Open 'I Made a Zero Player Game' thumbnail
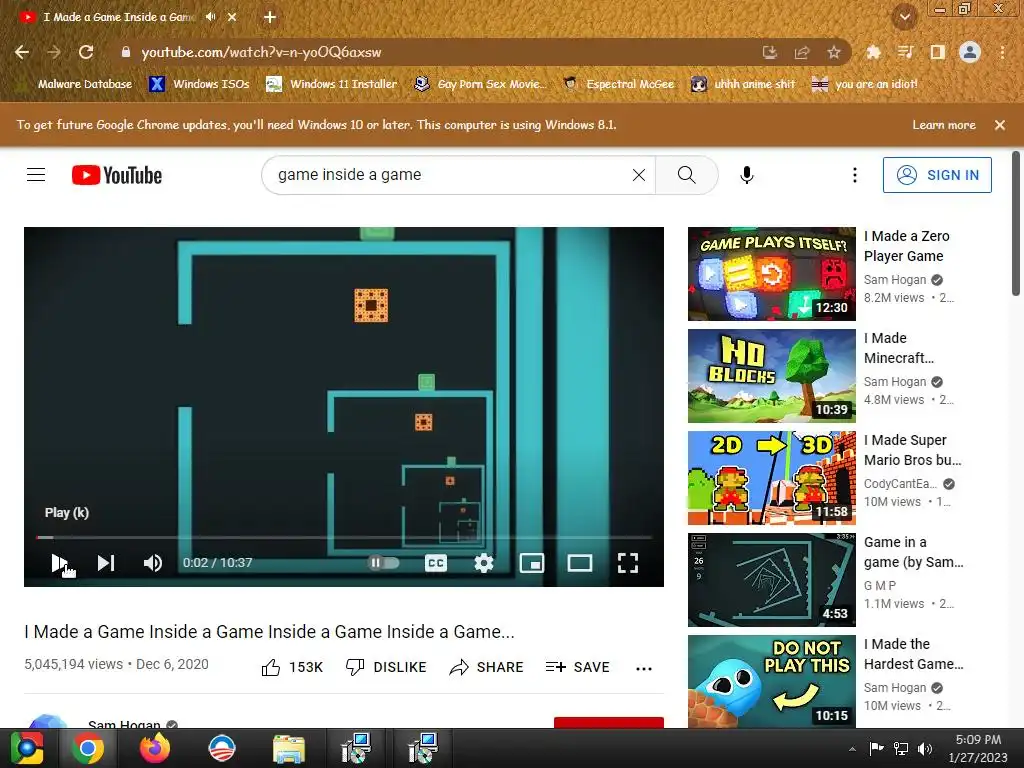The image size is (1024, 768). (771, 274)
